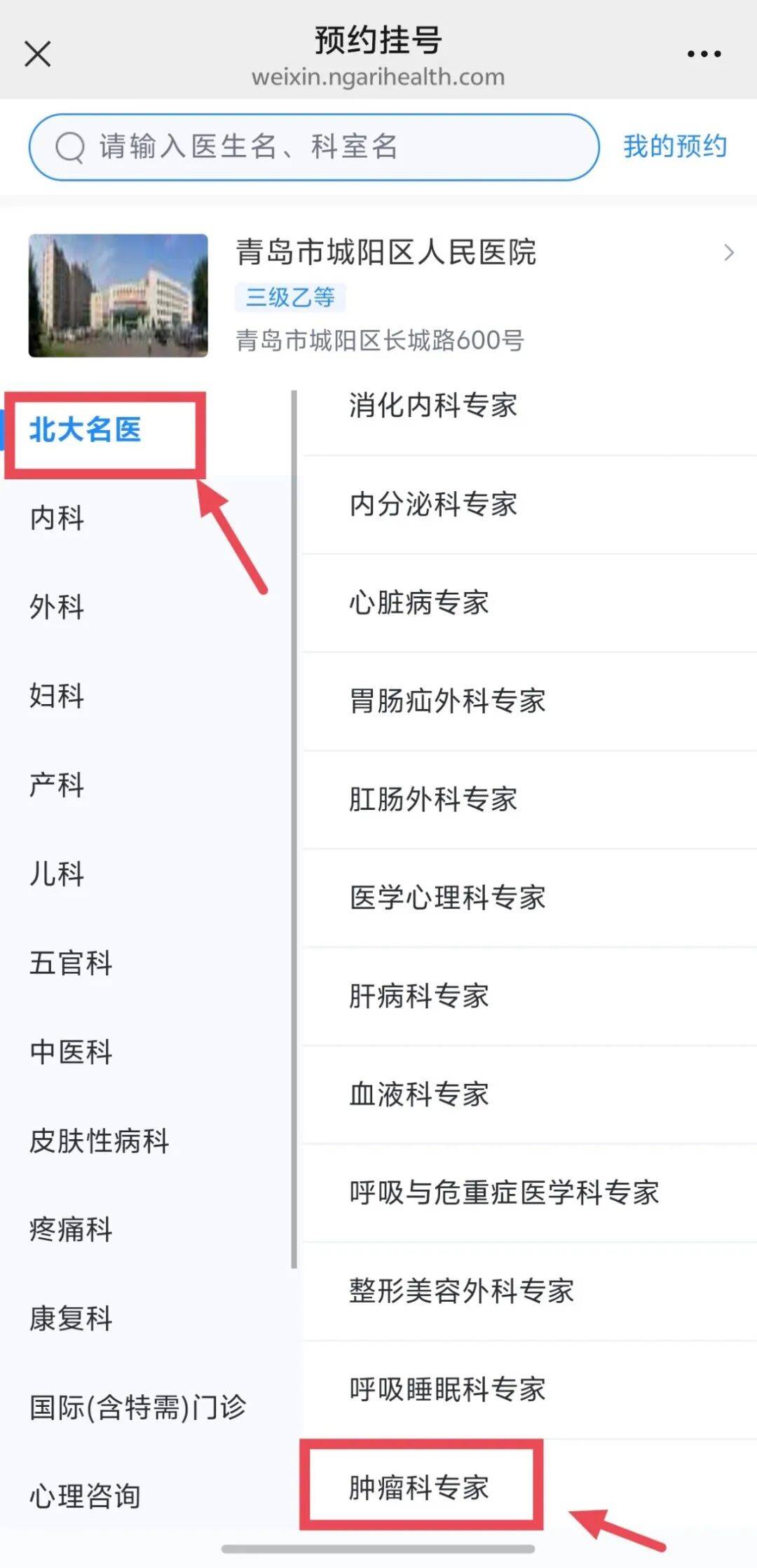757x1568 pixels.
Task: Click 消化内科专家 specialist option
Action: 432,405
